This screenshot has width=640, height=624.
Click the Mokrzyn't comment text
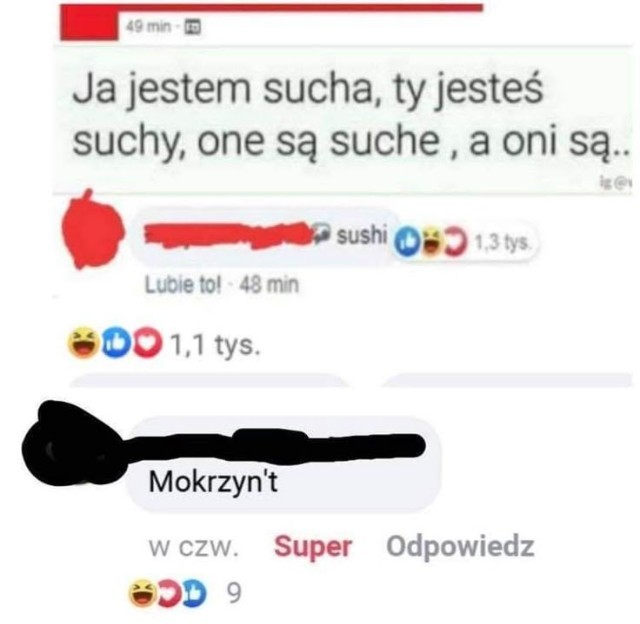[213, 482]
